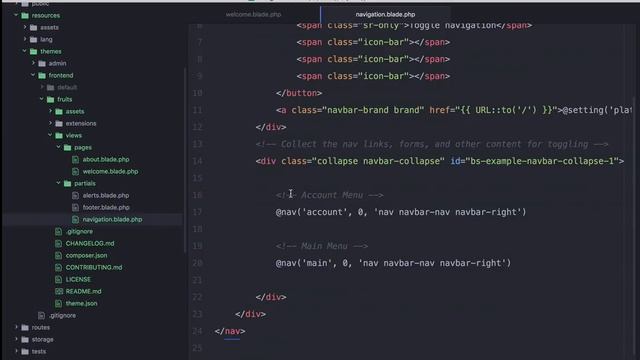Click the extensions folder icon
This screenshot has height=360, width=640.
[59, 123]
